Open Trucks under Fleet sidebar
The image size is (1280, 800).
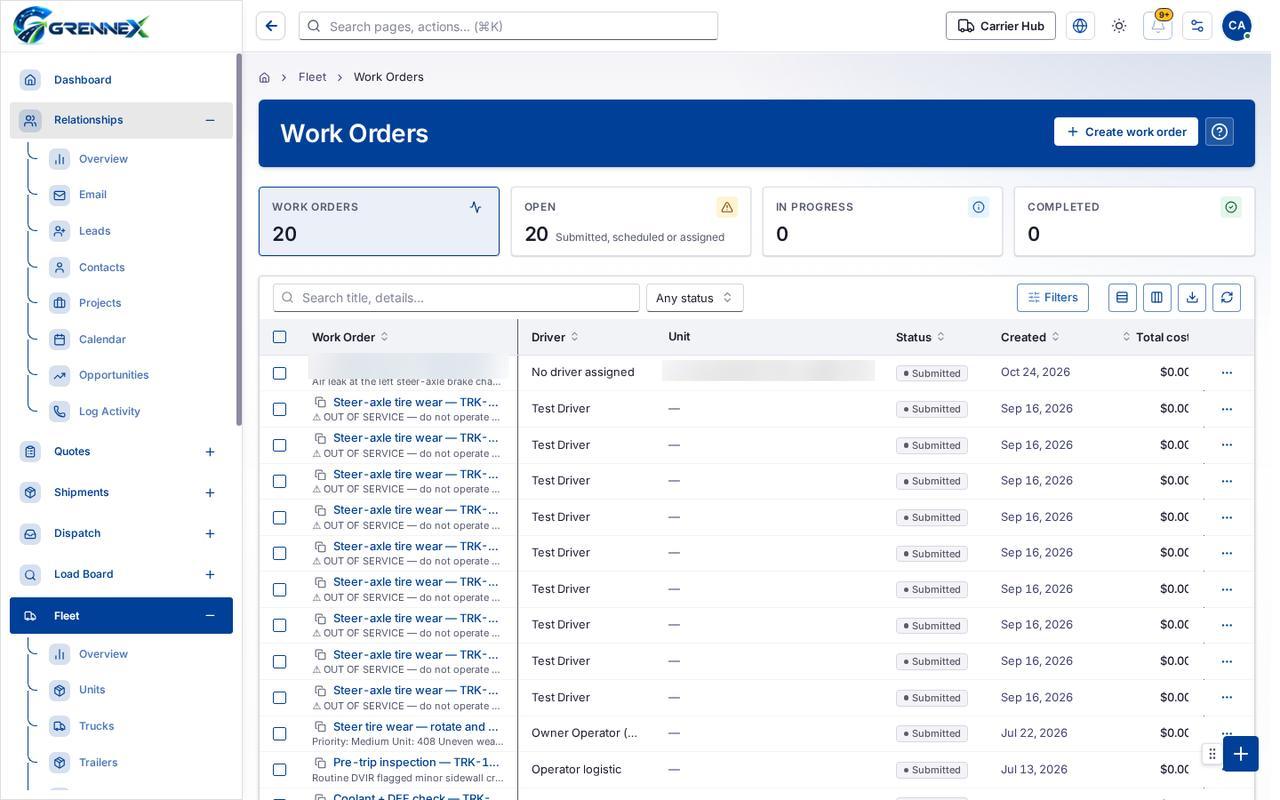[96, 726]
